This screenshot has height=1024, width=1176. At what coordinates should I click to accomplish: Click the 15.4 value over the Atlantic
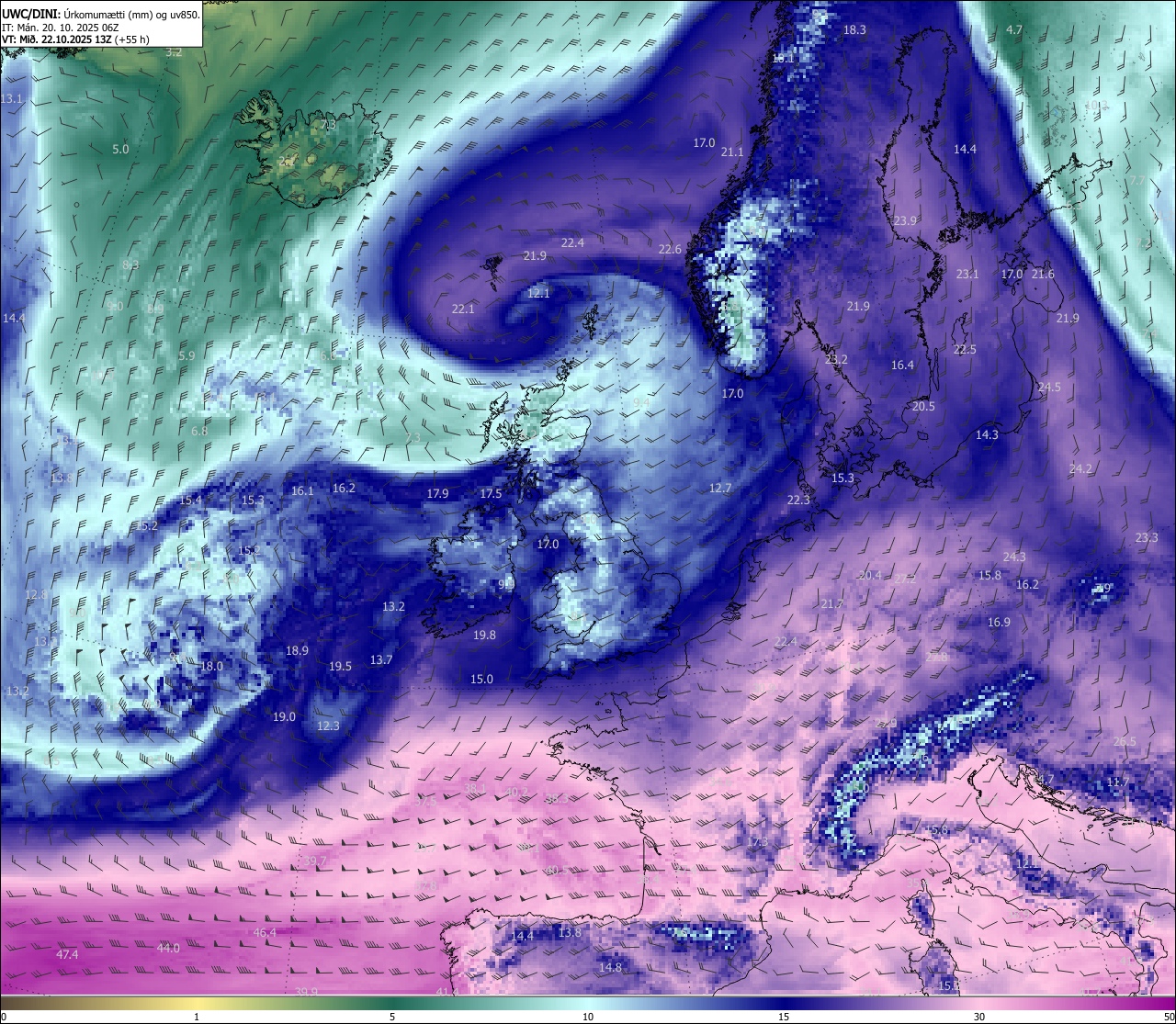pos(190,501)
